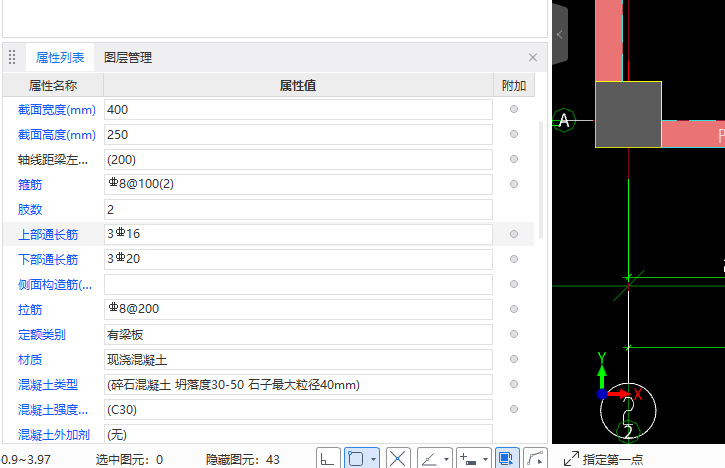
Task: Switch to the 图层管理 tab
Action: point(128,57)
